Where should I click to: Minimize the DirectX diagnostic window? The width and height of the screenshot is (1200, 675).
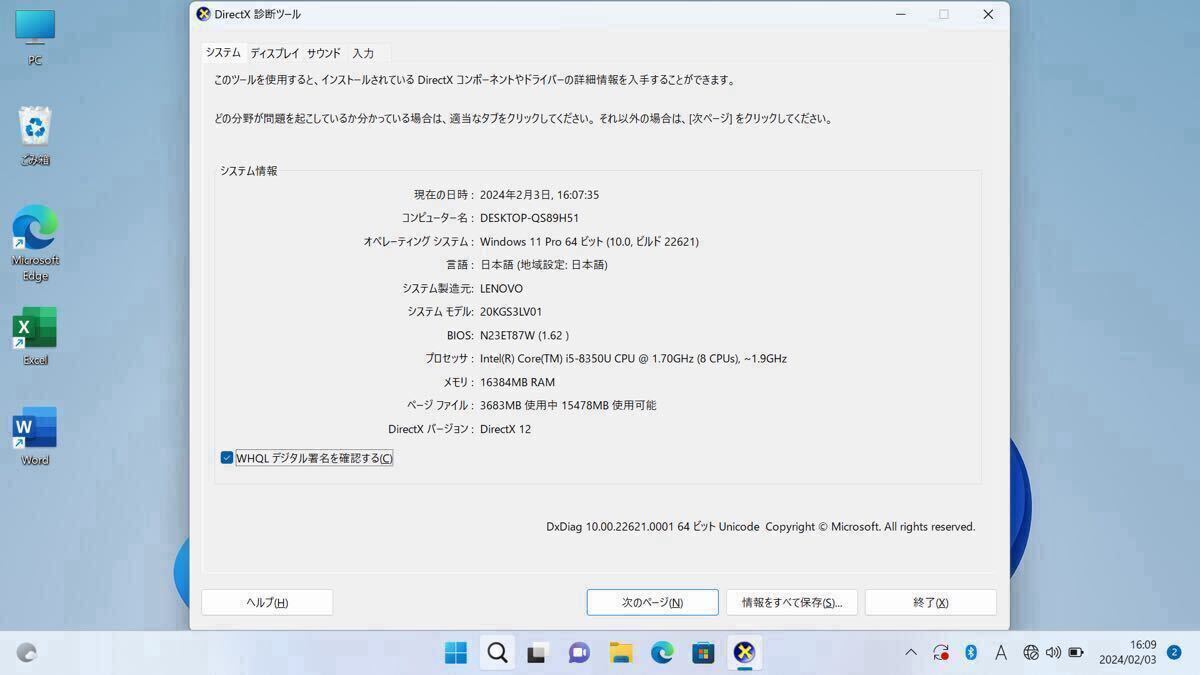click(x=901, y=14)
